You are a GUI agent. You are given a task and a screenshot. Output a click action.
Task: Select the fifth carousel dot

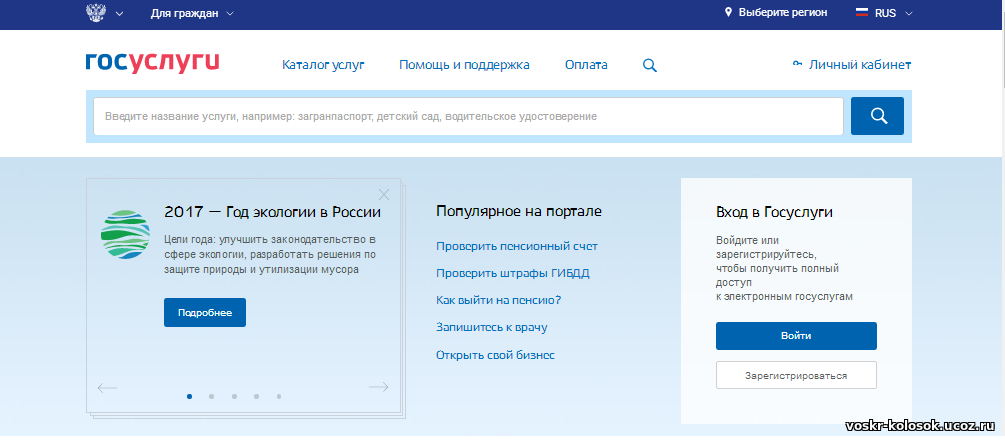click(x=279, y=396)
